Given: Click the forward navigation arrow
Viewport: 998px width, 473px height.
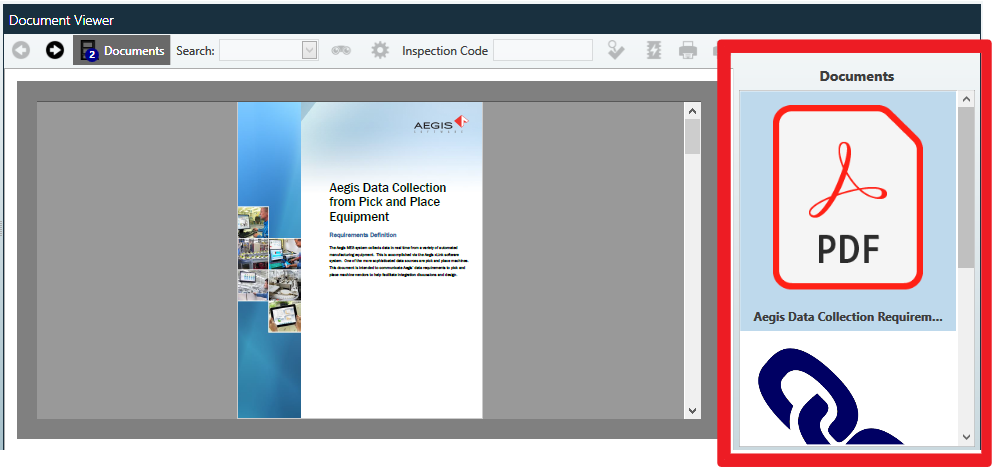Looking at the screenshot, I should pos(54,50).
